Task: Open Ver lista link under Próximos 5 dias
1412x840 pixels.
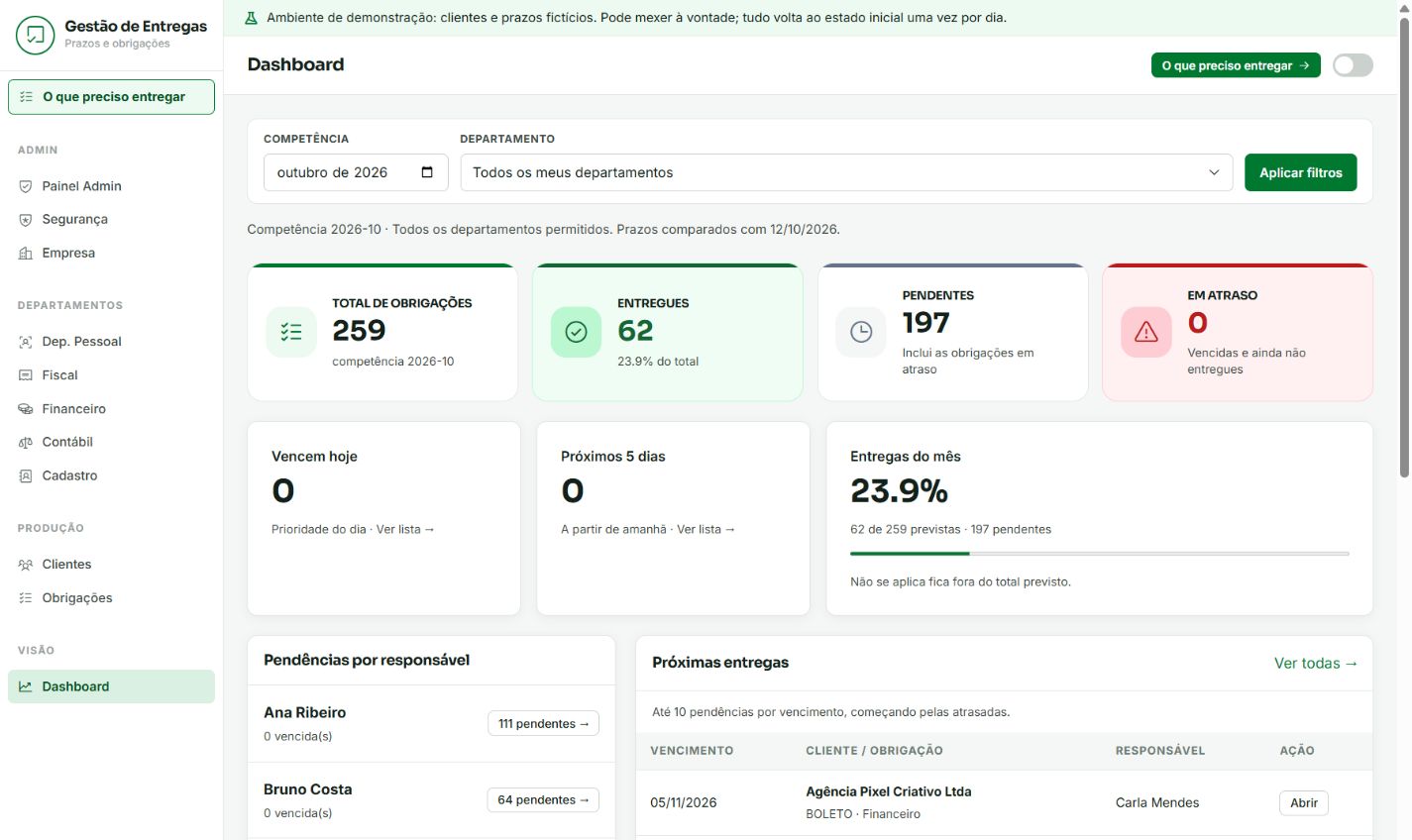Action: click(x=706, y=530)
